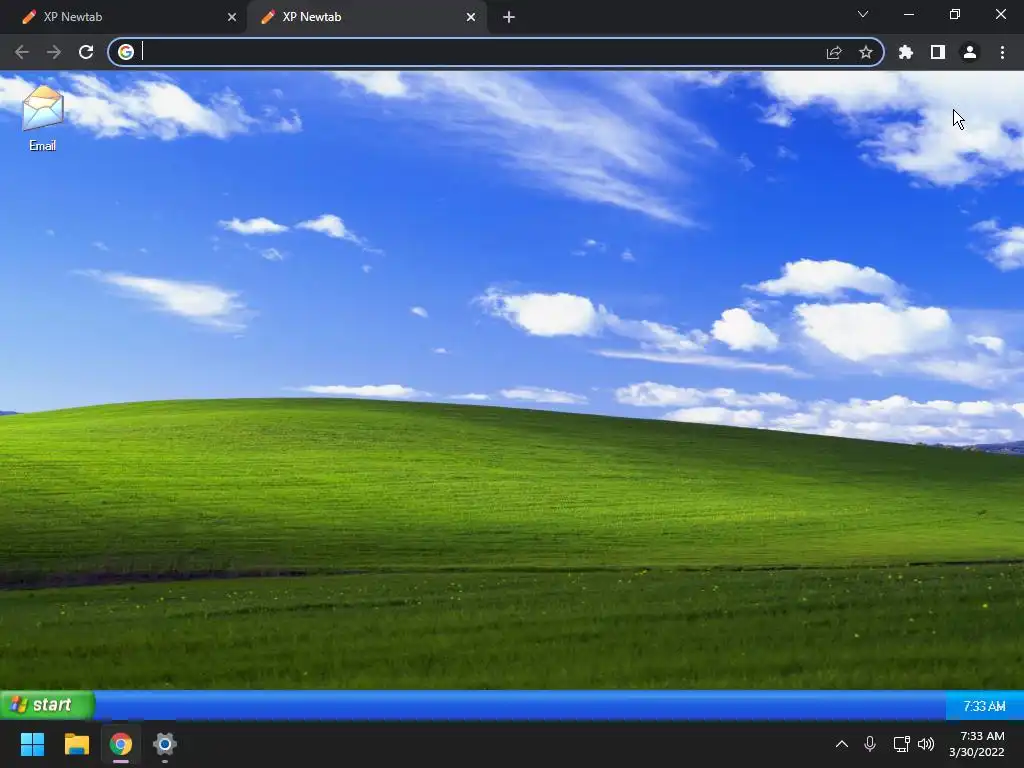Open the Email desktop icon
Screen dimensions: 1024x768
pos(42,118)
